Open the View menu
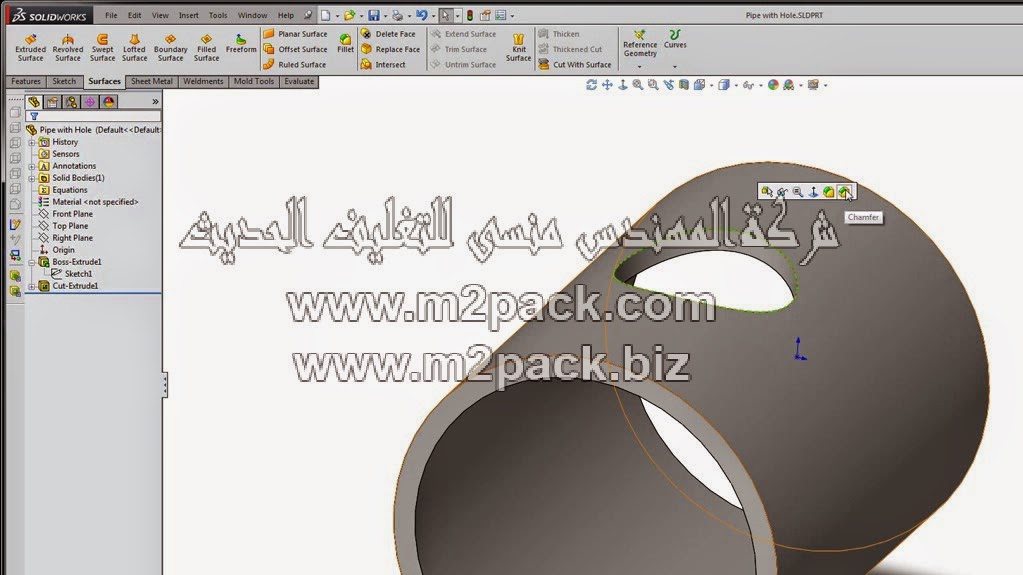This screenshot has width=1023, height=575. [x=160, y=15]
